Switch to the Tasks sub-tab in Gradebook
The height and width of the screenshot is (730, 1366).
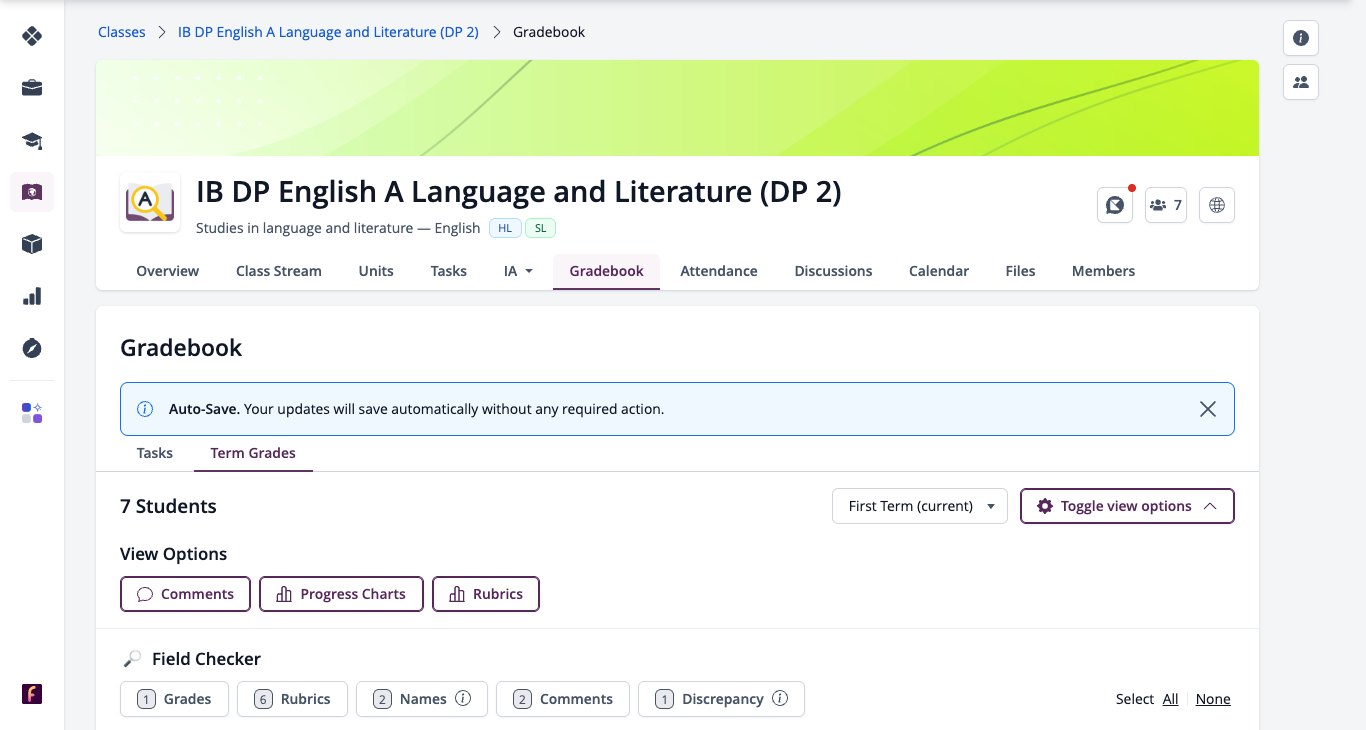155,453
